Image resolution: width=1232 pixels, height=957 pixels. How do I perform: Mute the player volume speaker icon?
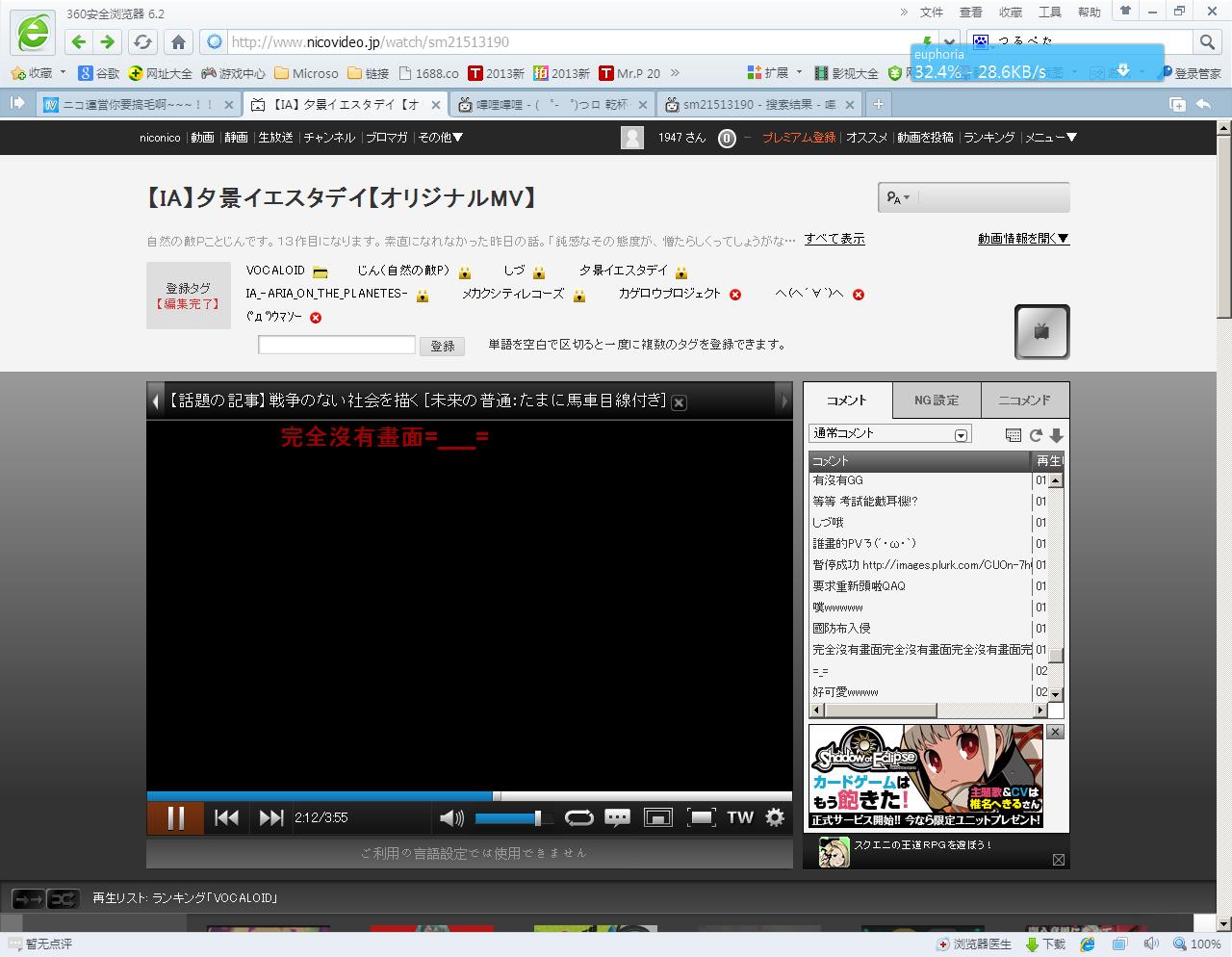(451, 818)
